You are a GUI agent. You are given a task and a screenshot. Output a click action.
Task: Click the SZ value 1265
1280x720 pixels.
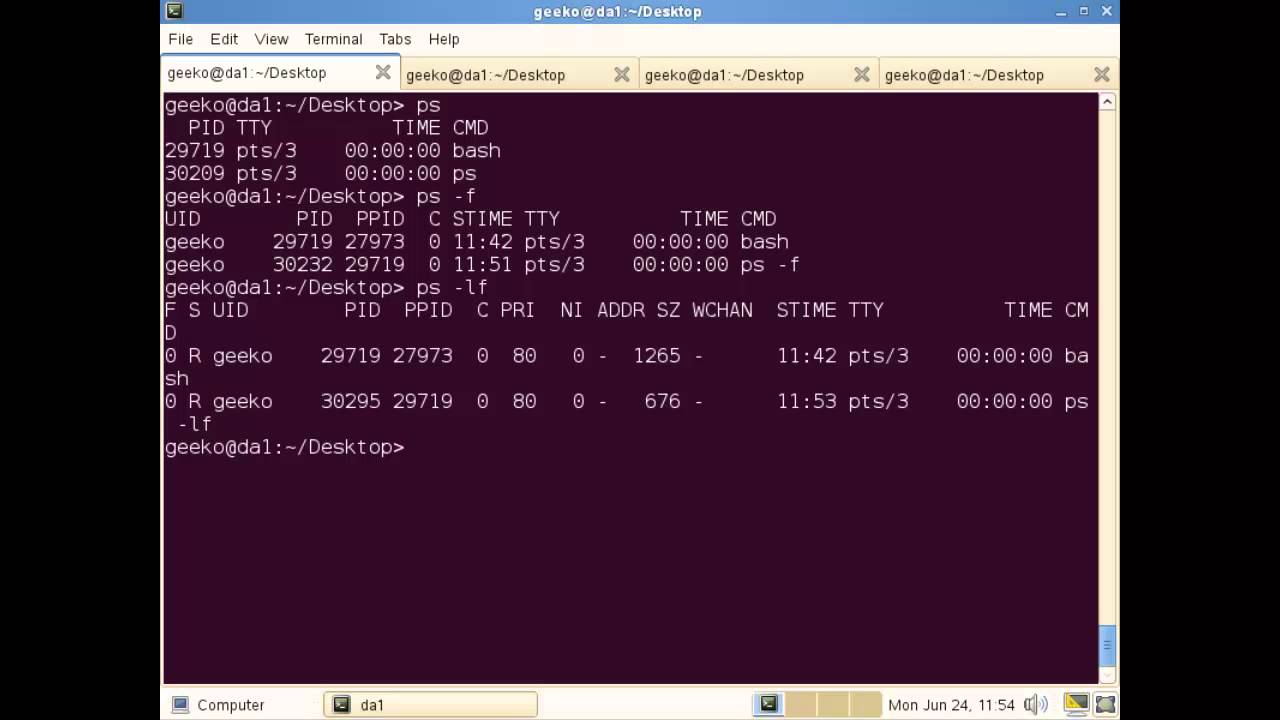click(656, 355)
